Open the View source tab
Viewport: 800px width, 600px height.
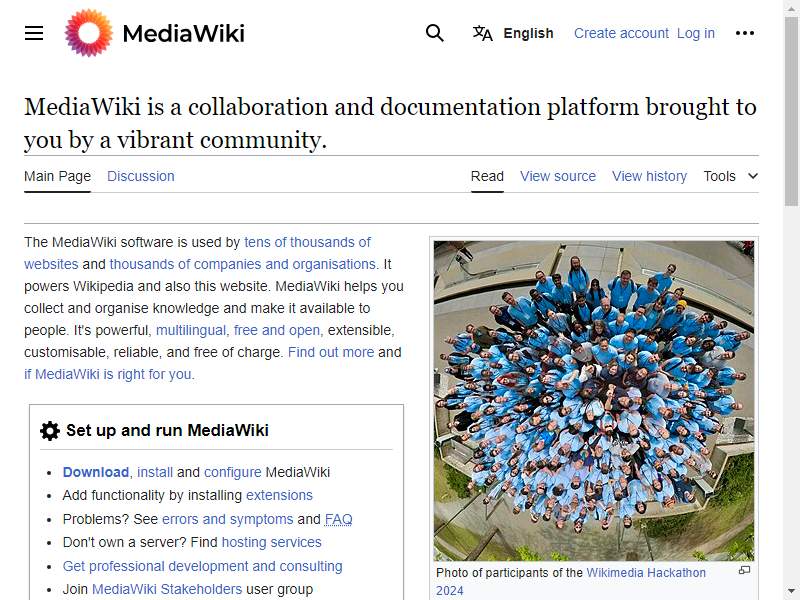coord(558,176)
